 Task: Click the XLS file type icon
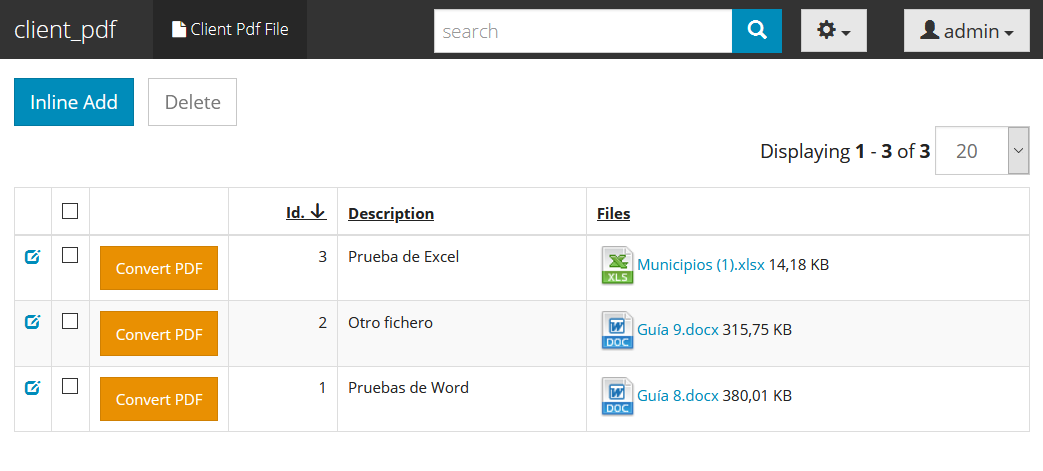tap(617, 265)
